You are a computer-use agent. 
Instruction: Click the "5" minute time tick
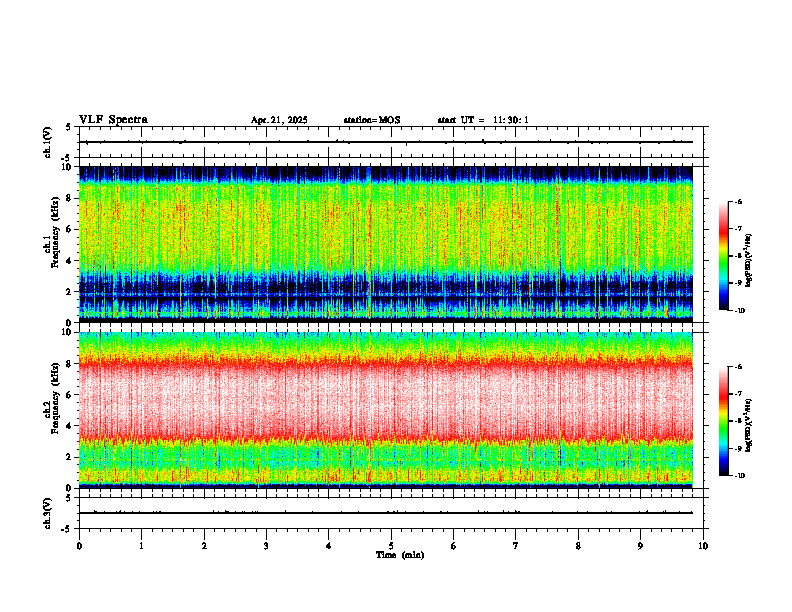[391, 546]
